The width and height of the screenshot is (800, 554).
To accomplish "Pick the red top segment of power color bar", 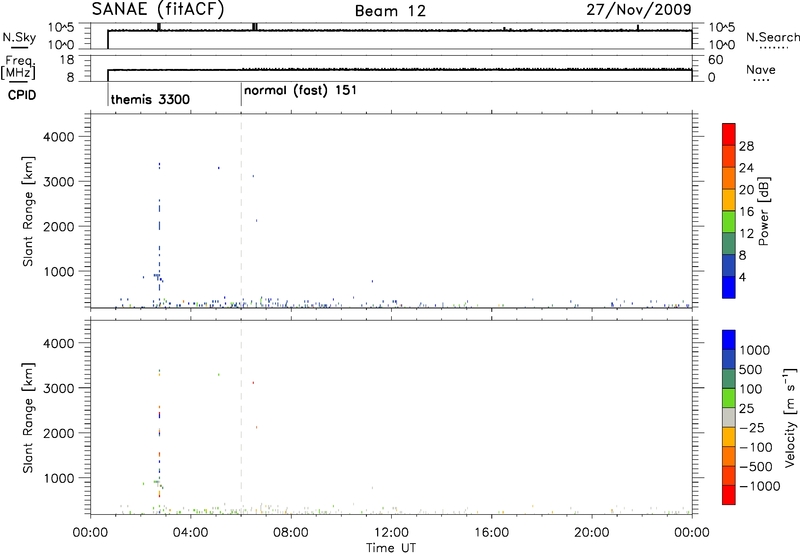I will (x=729, y=134).
